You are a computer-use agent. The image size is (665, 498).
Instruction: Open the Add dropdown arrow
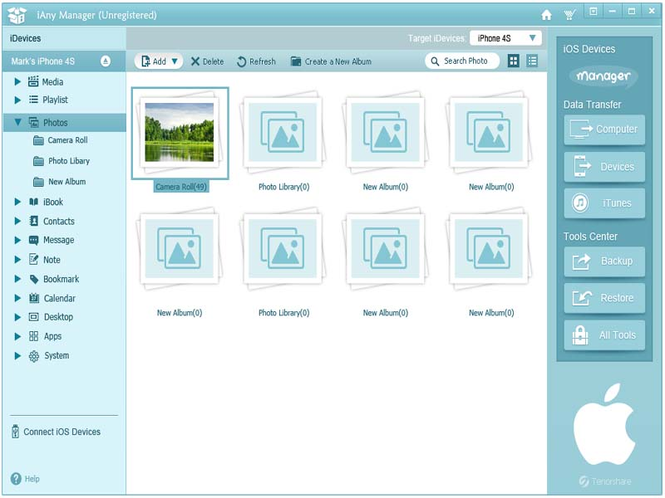point(175,61)
